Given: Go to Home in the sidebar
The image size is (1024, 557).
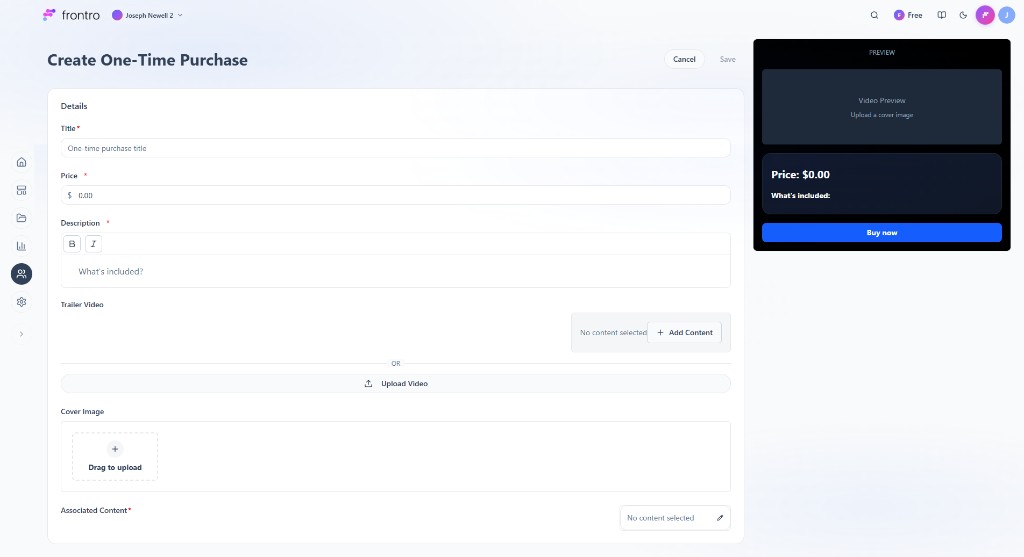Looking at the screenshot, I should coord(22,162).
